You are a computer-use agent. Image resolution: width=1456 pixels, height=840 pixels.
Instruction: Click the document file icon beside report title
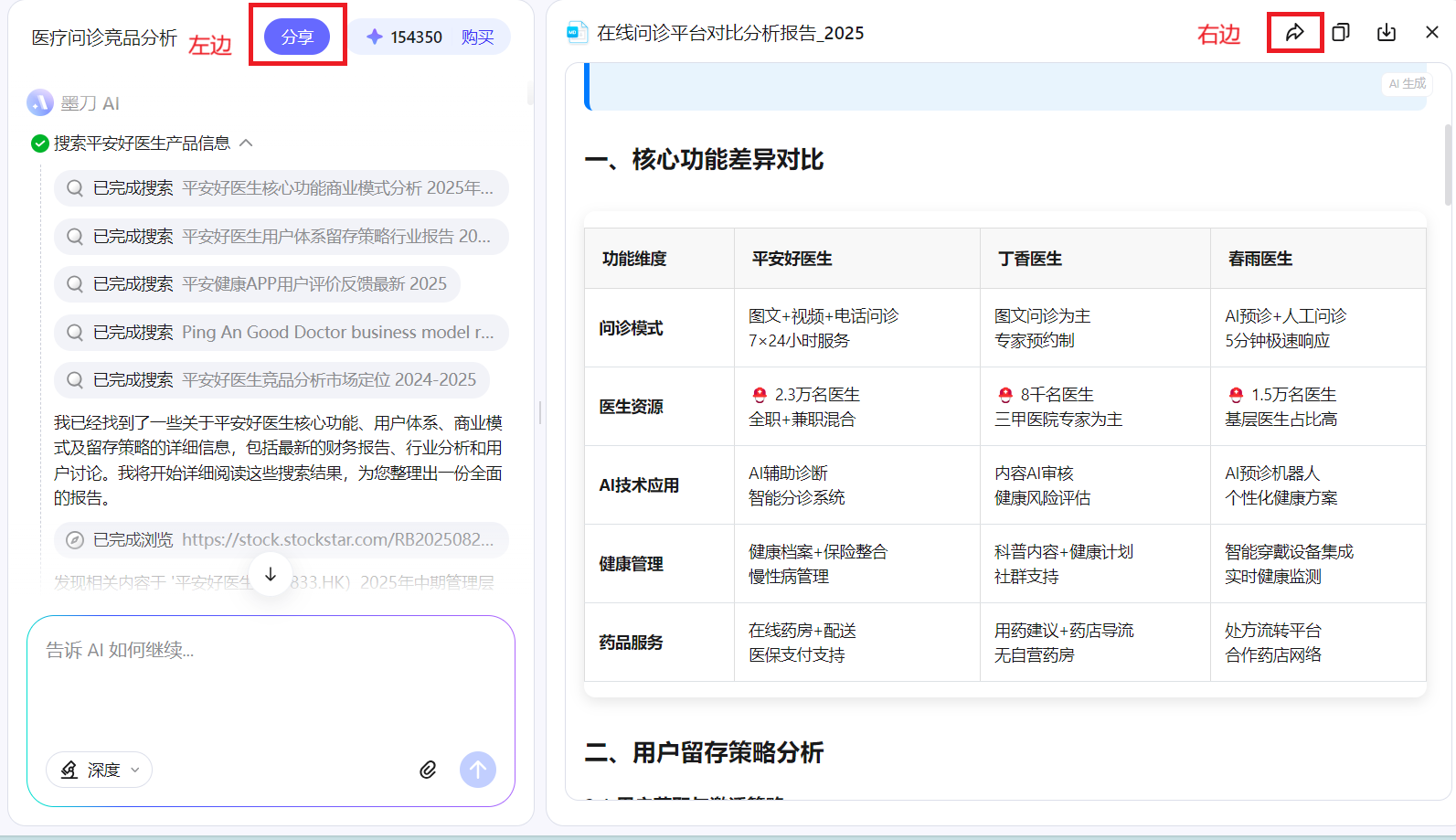click(577, 33)
